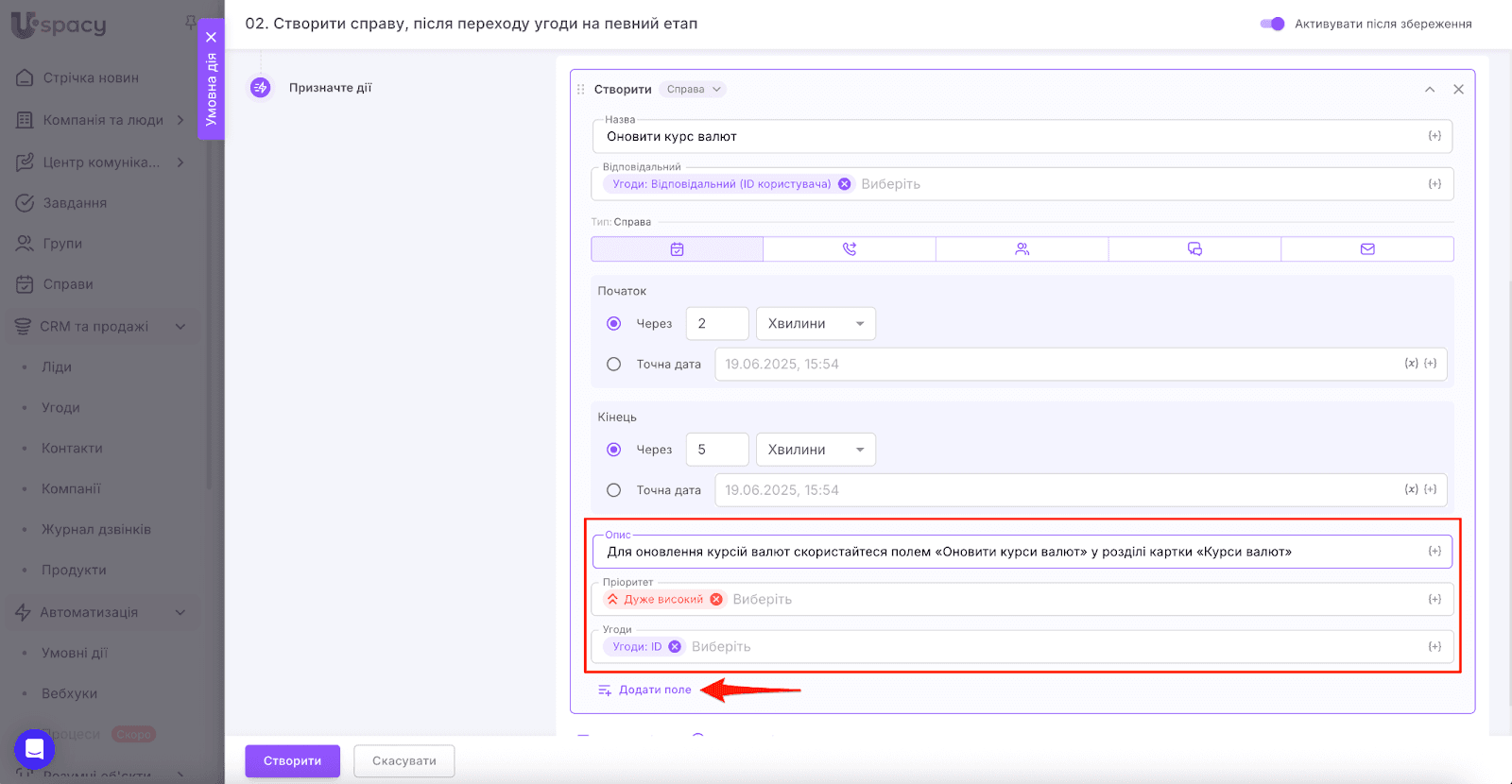Select the email envelope type icon
This screenshot has height=784, width=1512.
coord(1367,249)
